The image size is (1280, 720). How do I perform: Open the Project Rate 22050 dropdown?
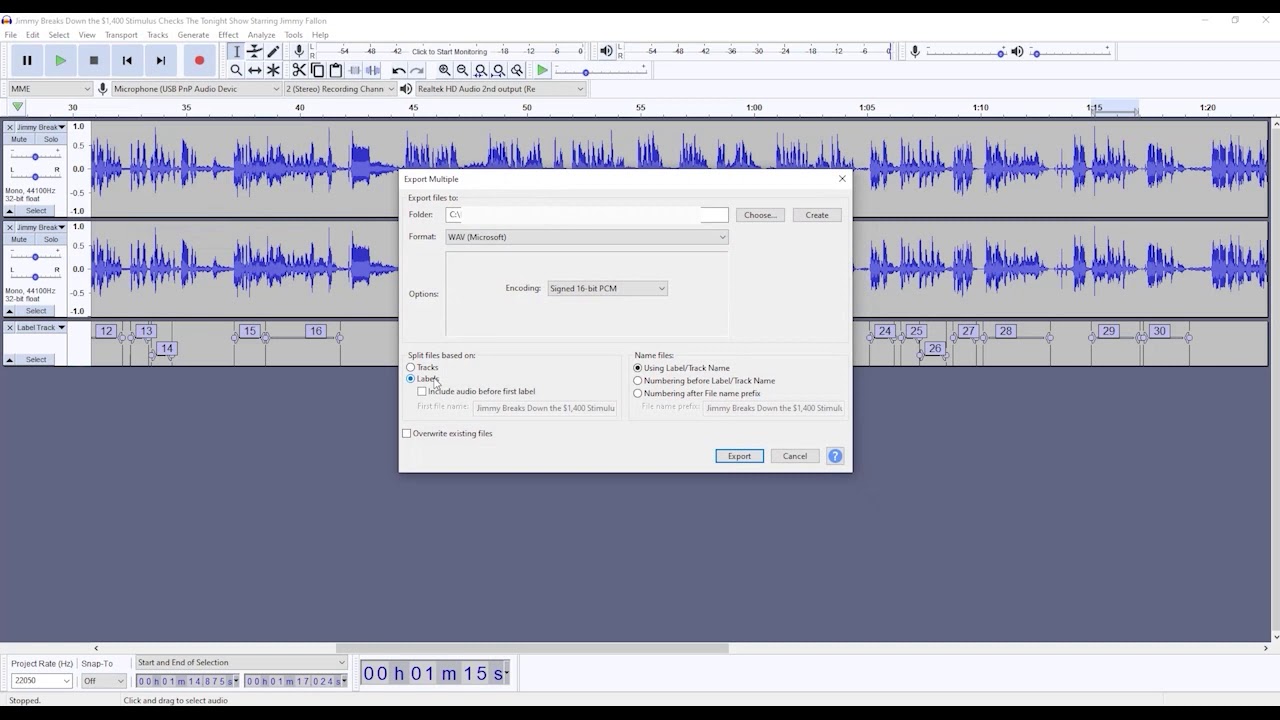pos(41,681)
